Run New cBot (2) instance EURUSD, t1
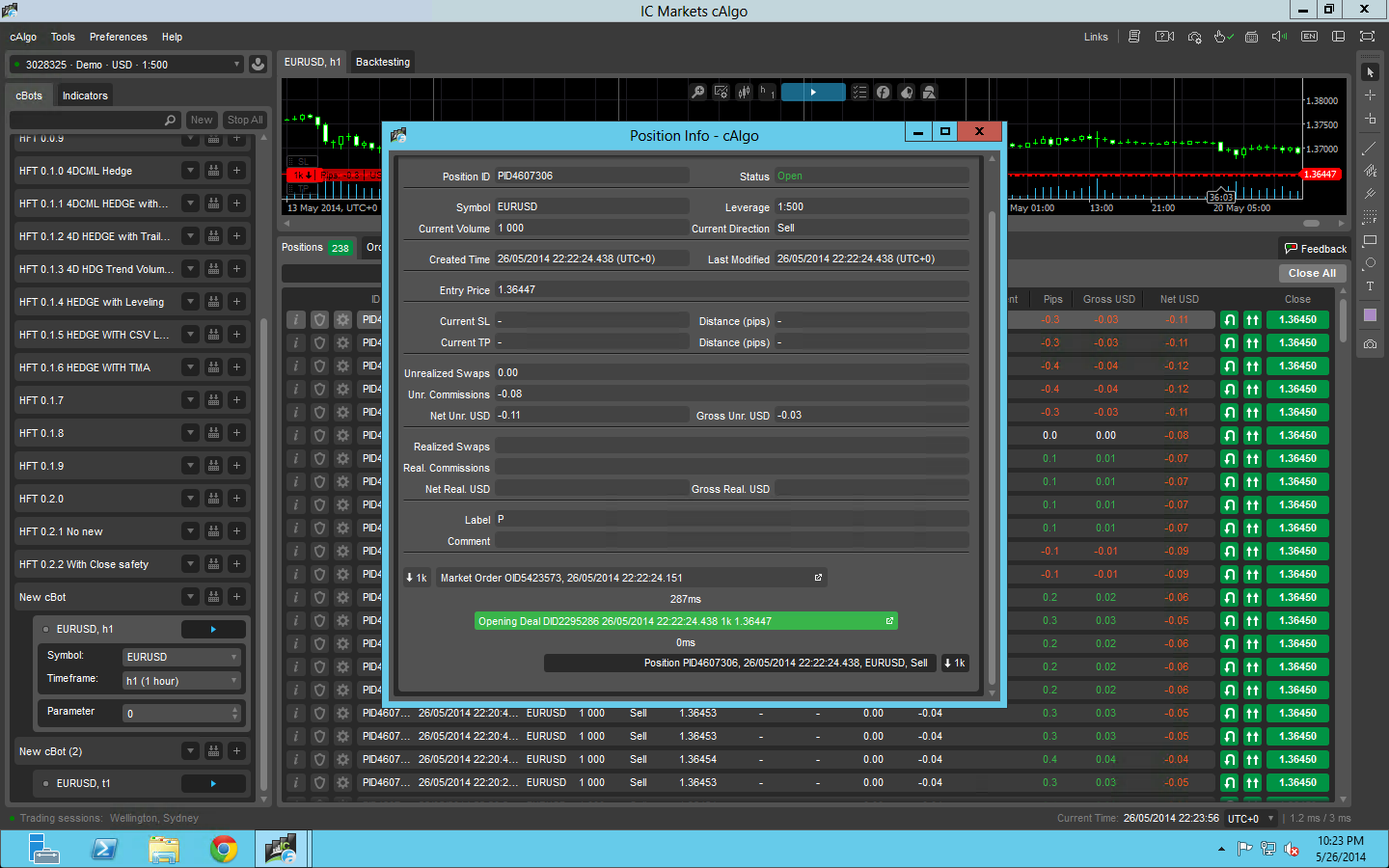The width and height of the screenshot is (1389, 868). pyautogui.click(x=213, y=783)
